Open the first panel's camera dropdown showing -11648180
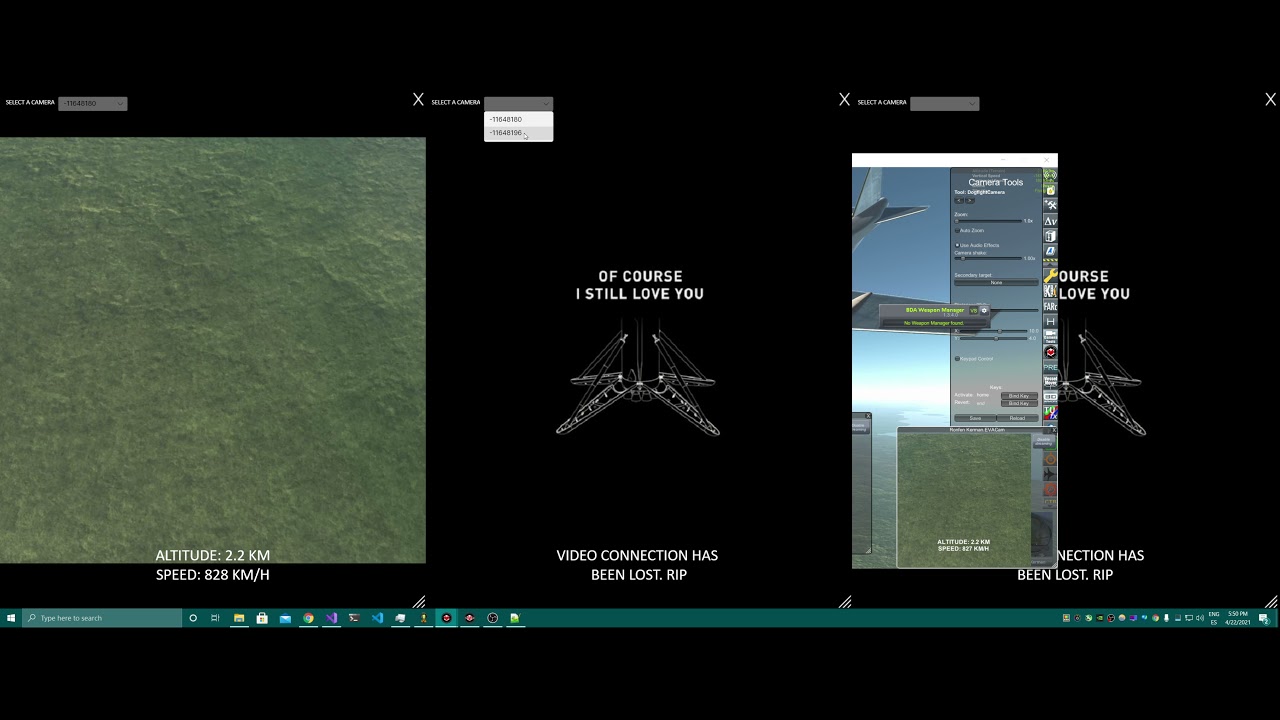The width and height of the screenshot is (1280, 720). 93,103
